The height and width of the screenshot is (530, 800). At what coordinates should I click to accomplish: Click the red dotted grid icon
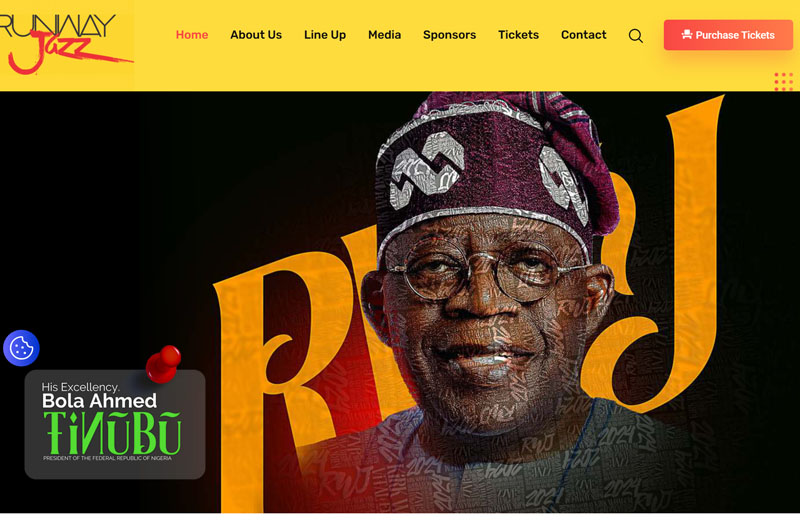point(783,82)
